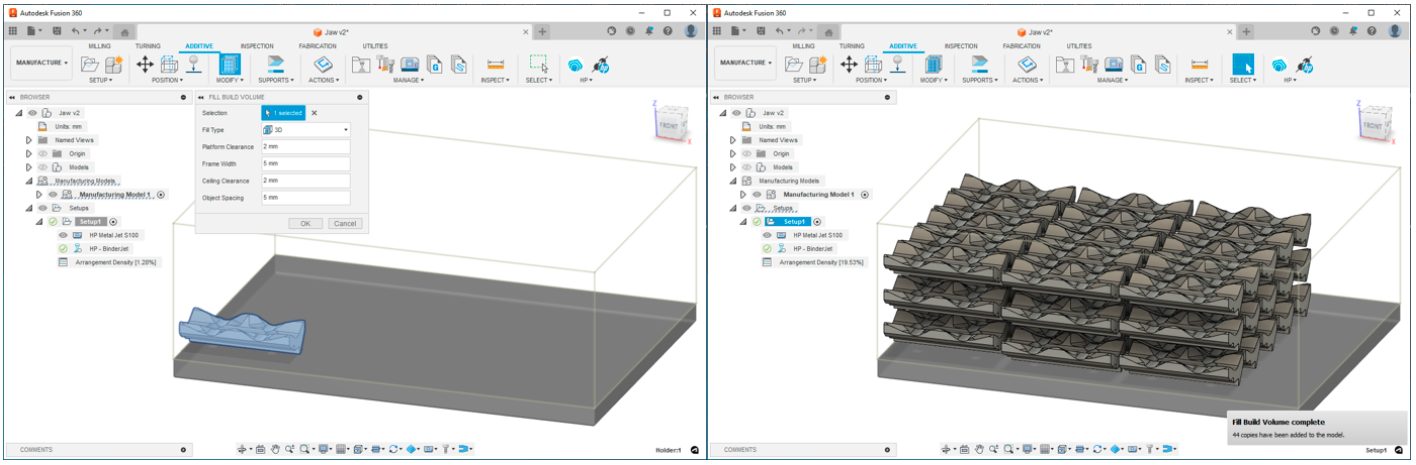The height and width of the screenshot is (465, 1416).
Task: Open new document tab plus button, left window
Action: 542,32
